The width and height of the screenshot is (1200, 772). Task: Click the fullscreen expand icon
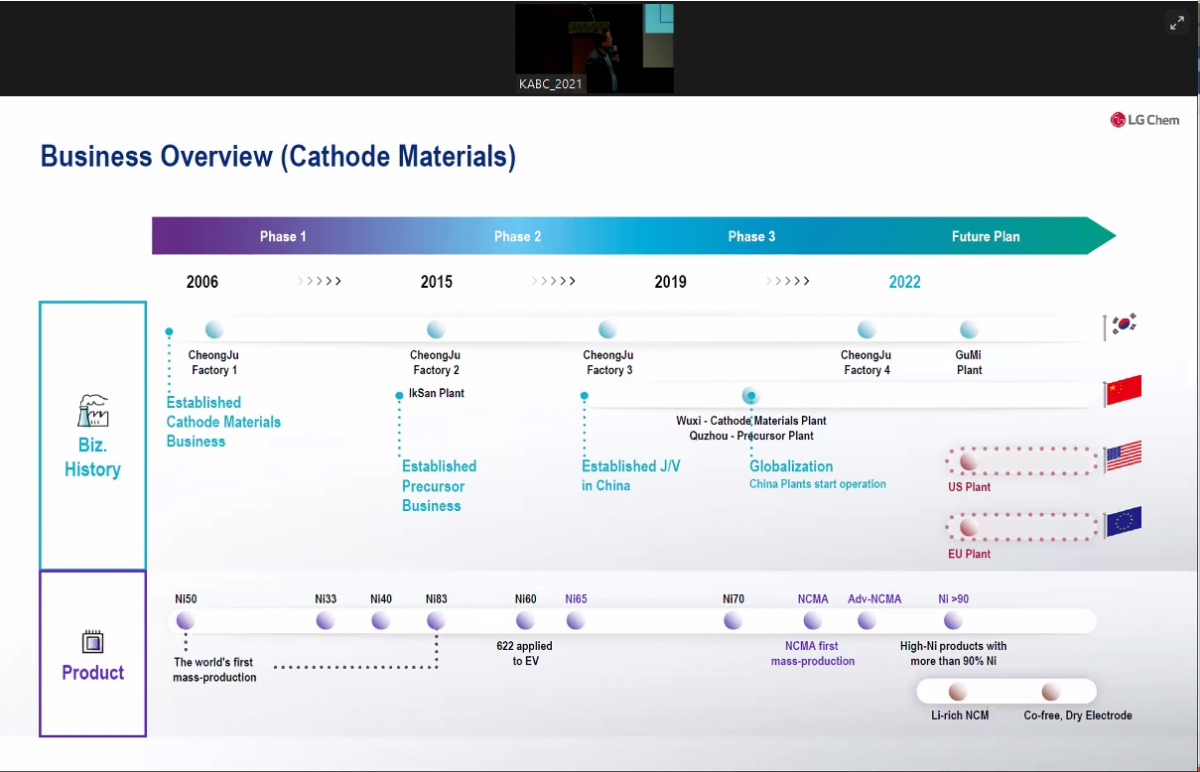(x=1176, y=24)
